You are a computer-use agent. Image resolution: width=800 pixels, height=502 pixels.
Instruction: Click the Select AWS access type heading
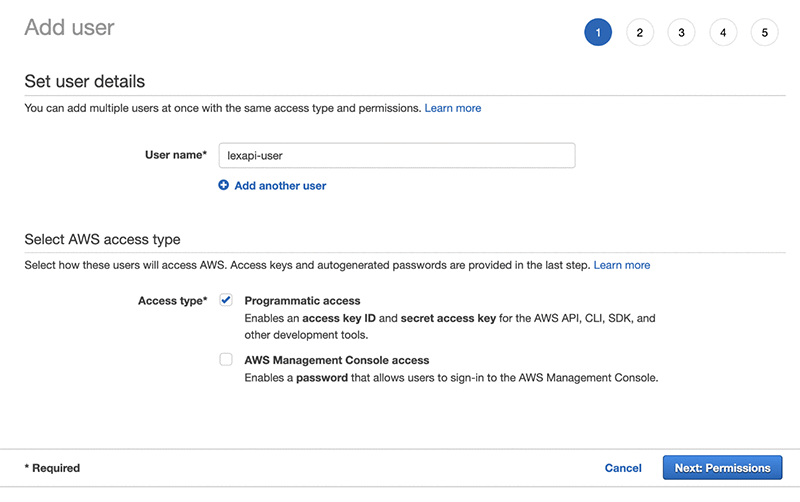pos(102,239)
